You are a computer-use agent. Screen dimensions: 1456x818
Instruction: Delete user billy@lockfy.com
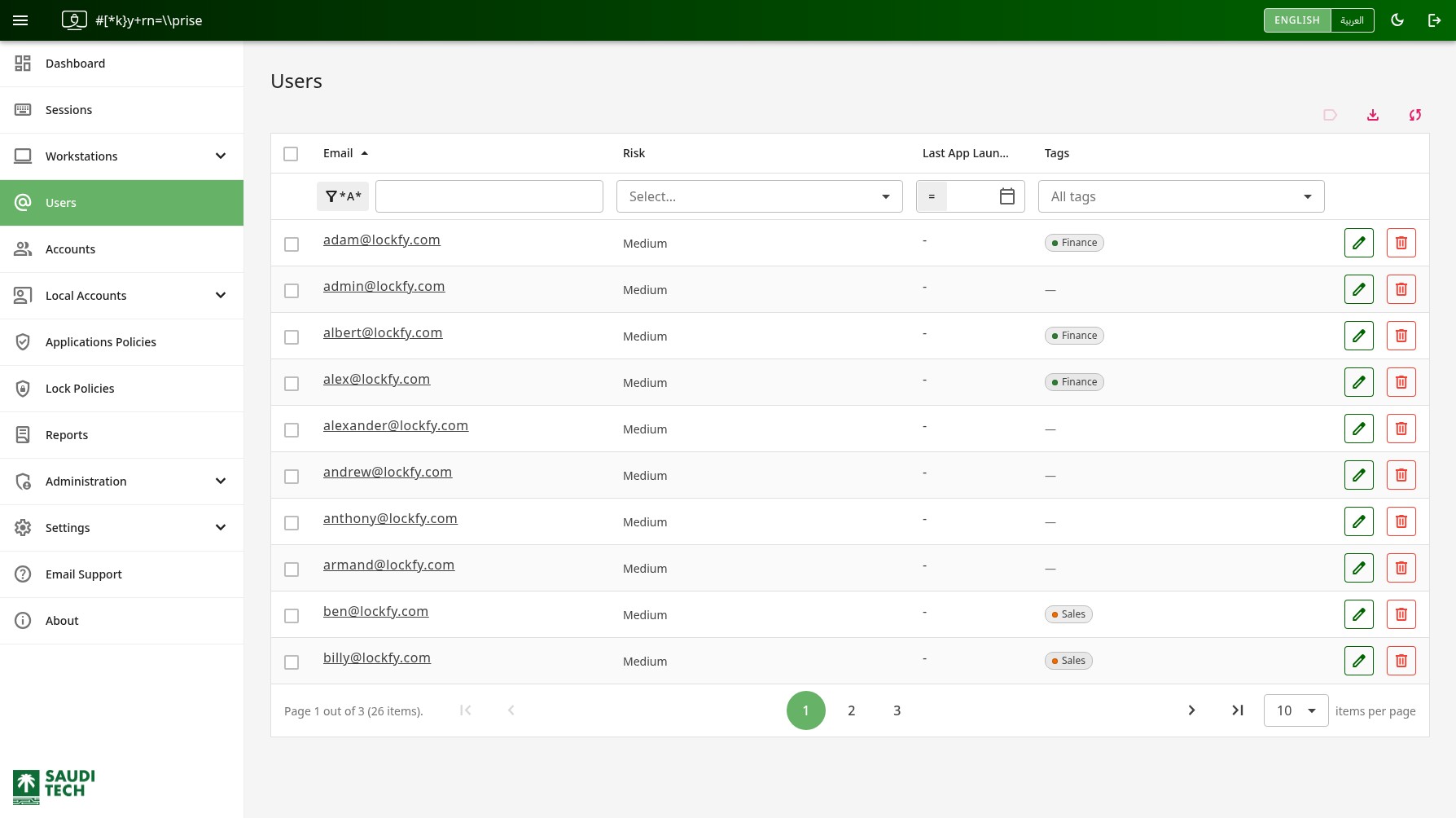pos(1401,661)
